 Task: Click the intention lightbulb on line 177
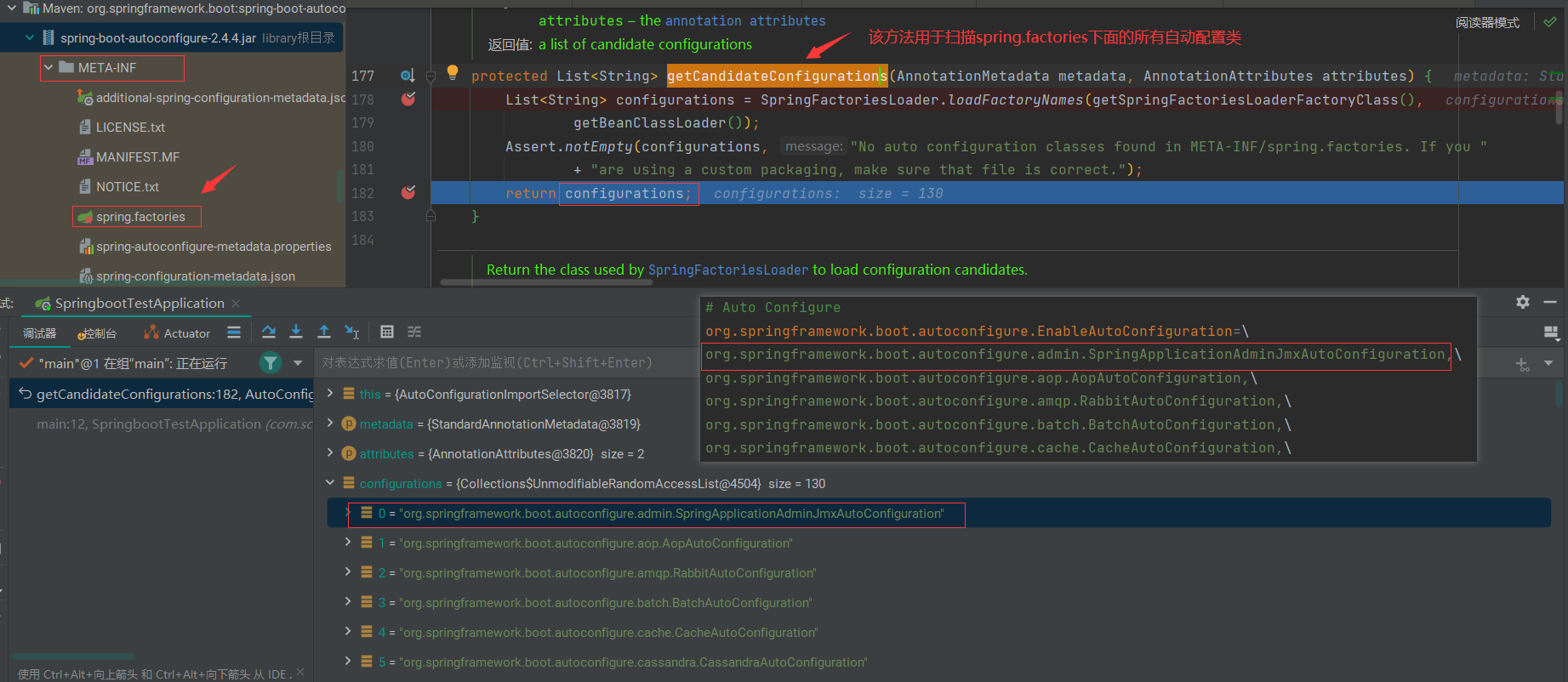click(x=453, y=72)
